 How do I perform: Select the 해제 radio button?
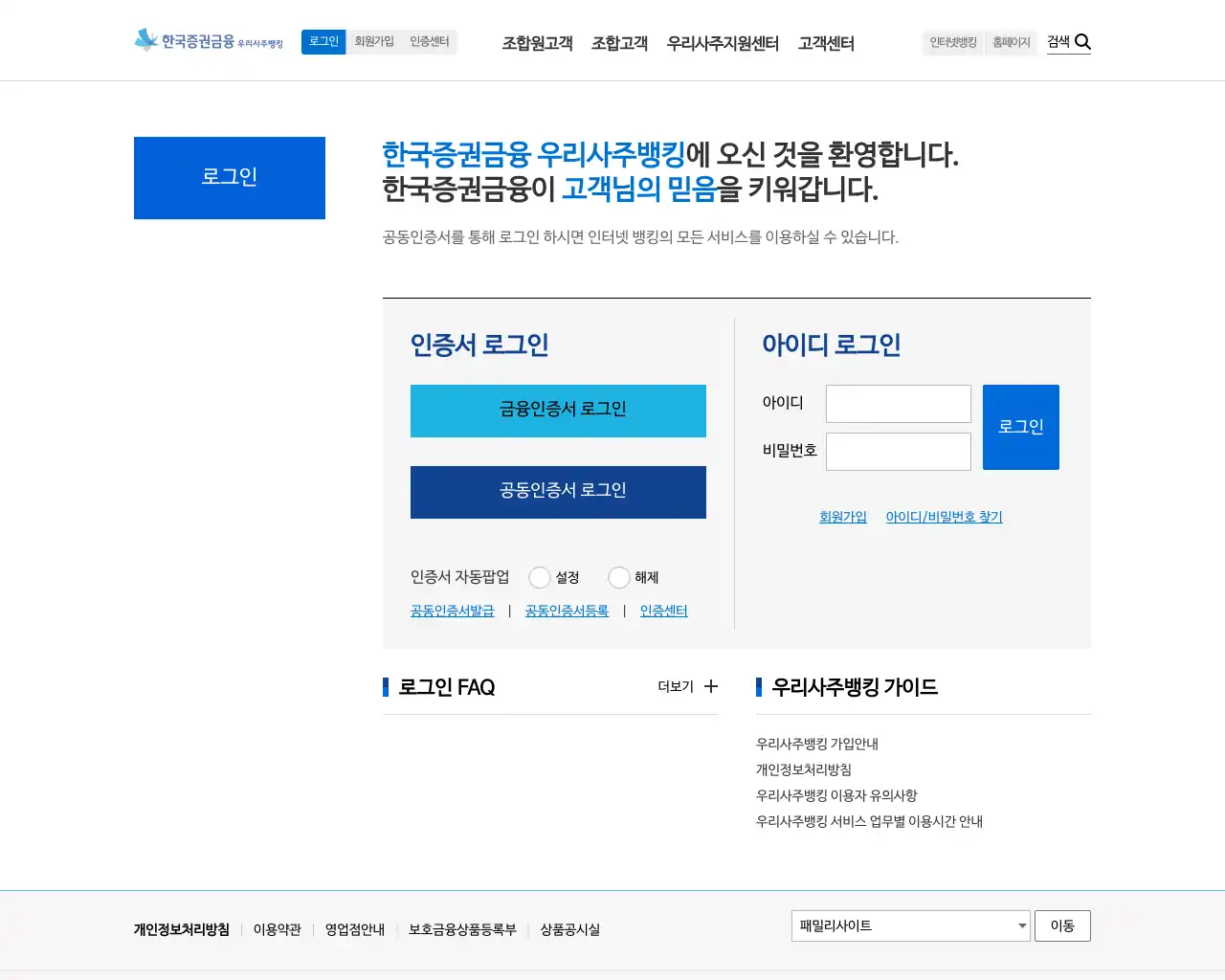click(x=619, y=577)
